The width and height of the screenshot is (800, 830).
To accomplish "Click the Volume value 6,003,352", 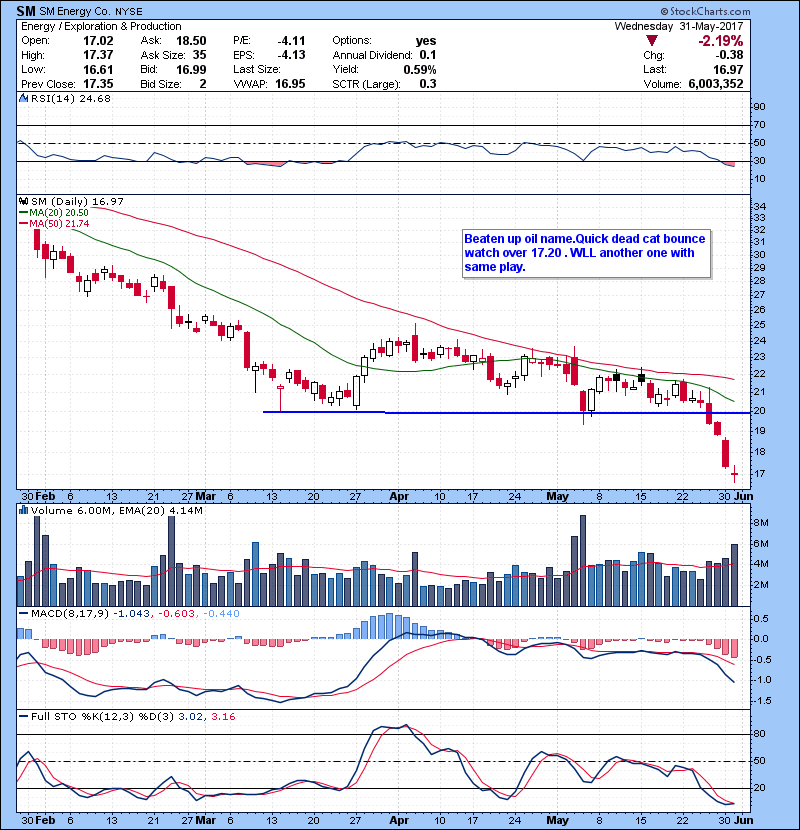I will (x=716, y=84).
